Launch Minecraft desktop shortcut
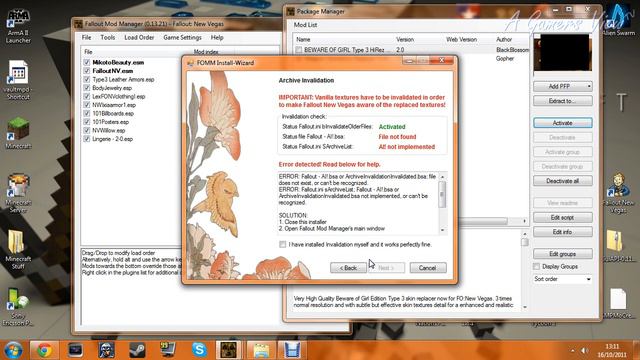The image size is (640, 360). (x=18, y=133)
